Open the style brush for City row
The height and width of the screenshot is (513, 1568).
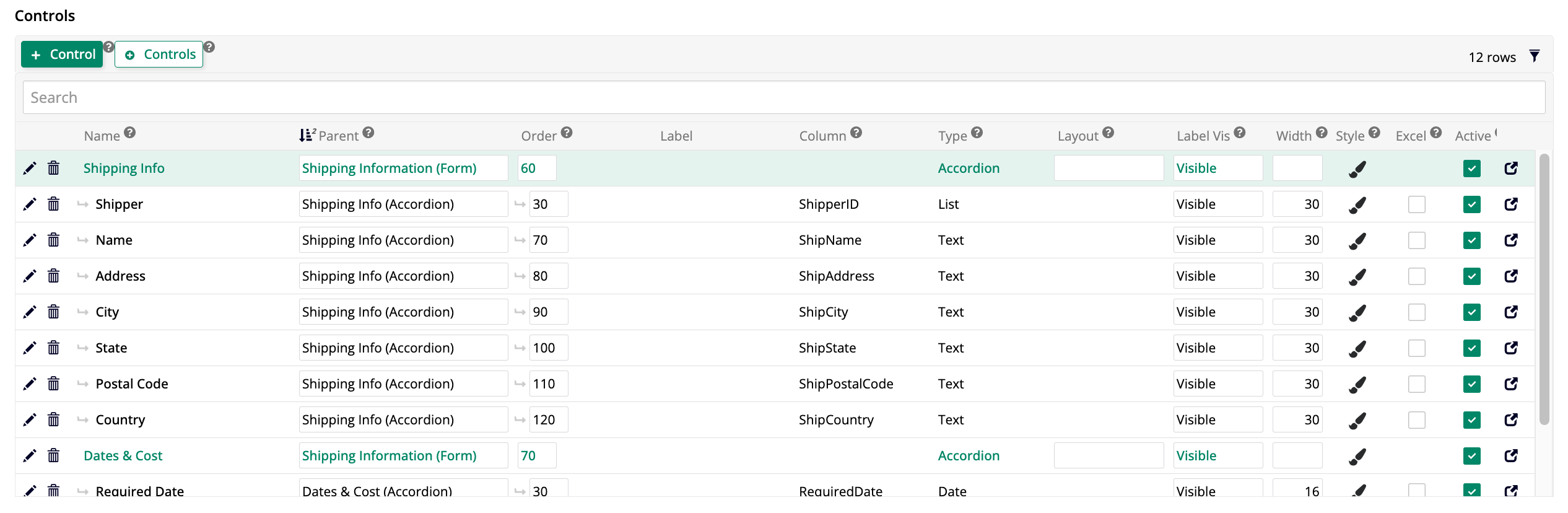click(1357, 312)
